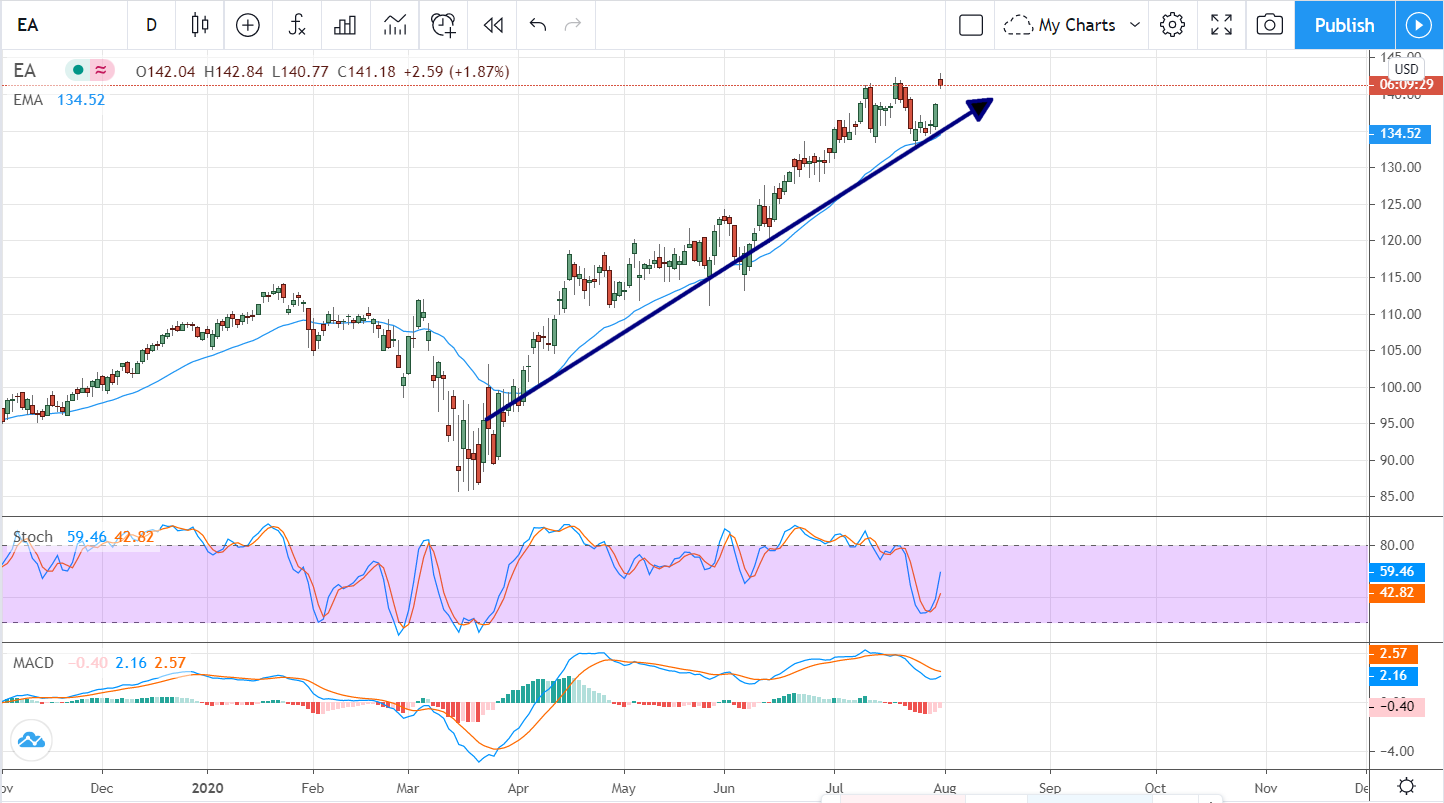Open chart settings gear
Image resolution: width=1444 pixels, height=803 pixels.
1172,24
